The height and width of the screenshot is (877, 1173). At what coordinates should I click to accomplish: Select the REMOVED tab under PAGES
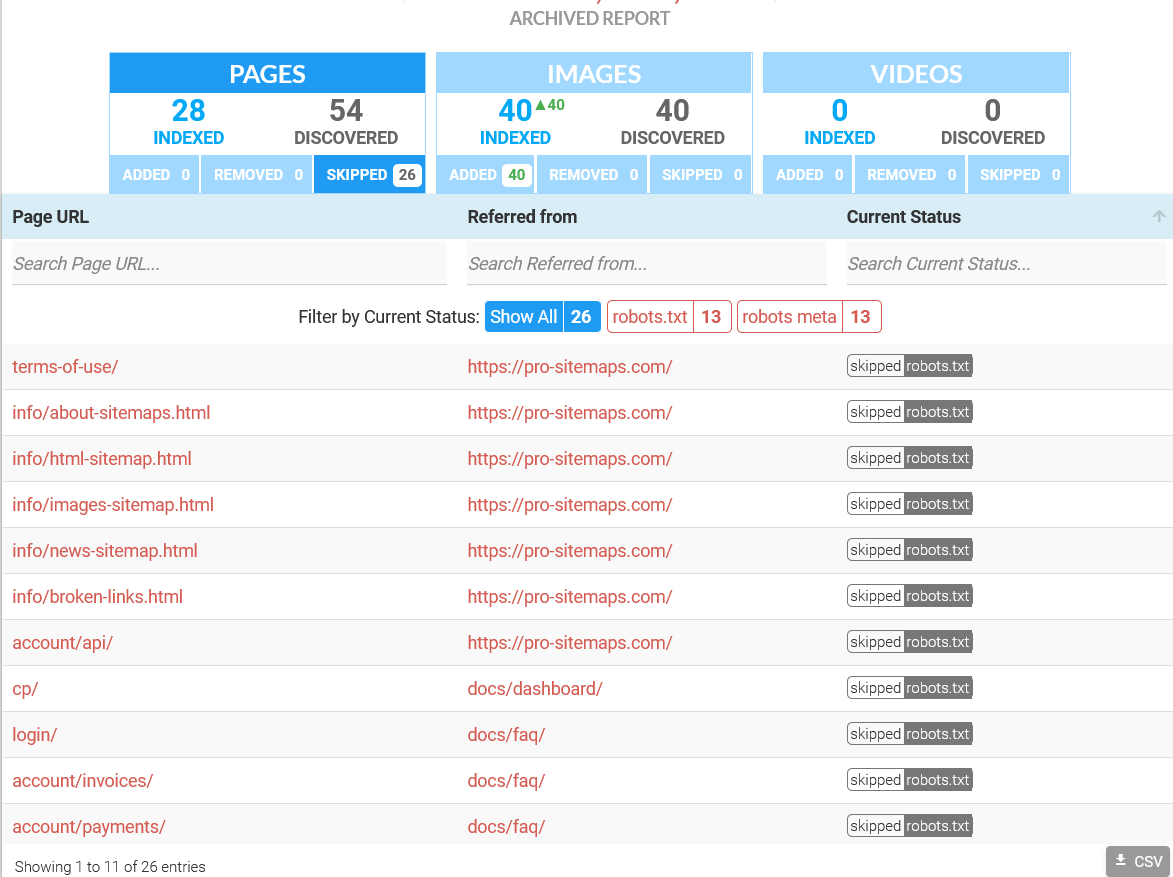click(256, 174)
